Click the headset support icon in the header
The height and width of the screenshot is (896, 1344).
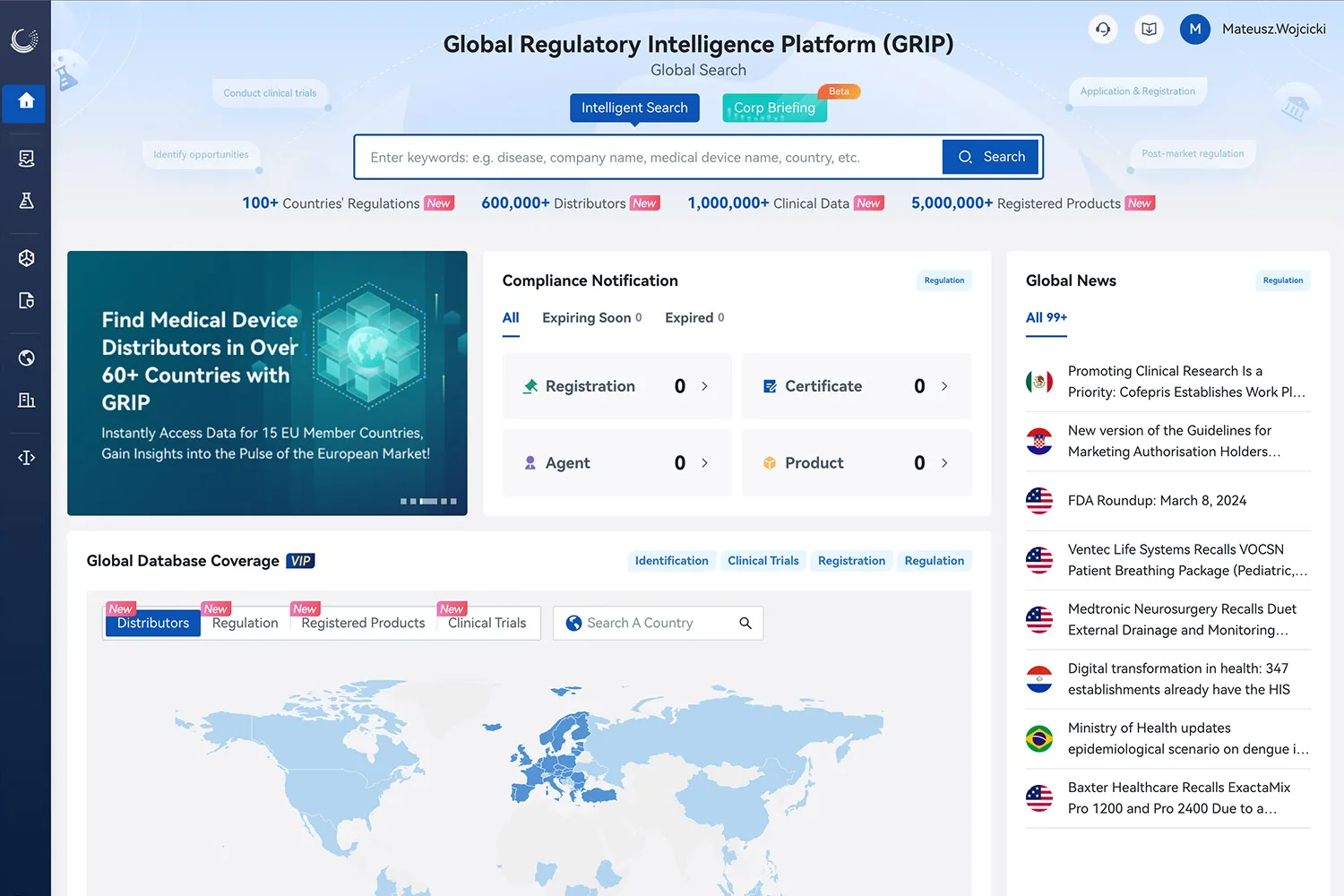(1103, 29)
